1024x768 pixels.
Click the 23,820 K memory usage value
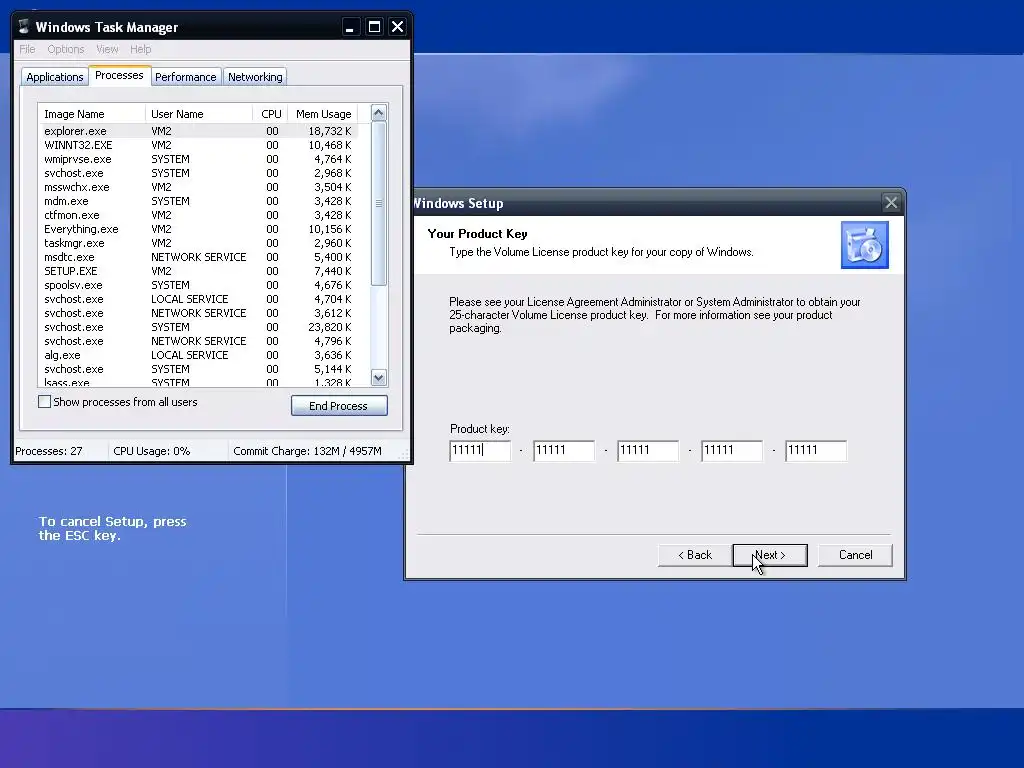coord(330,327)
